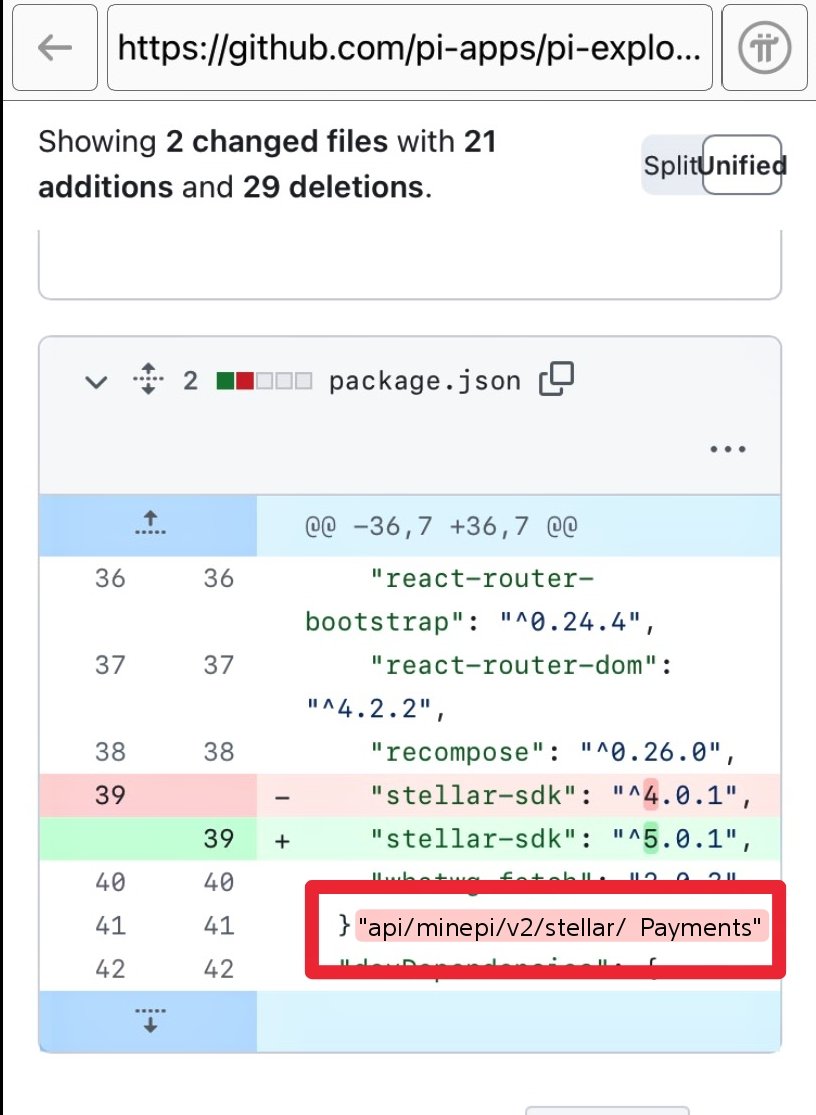Select deleted line stellar-sdk ^4.0.1
This screenshot has height=1115, width=816.
point(410,795)
